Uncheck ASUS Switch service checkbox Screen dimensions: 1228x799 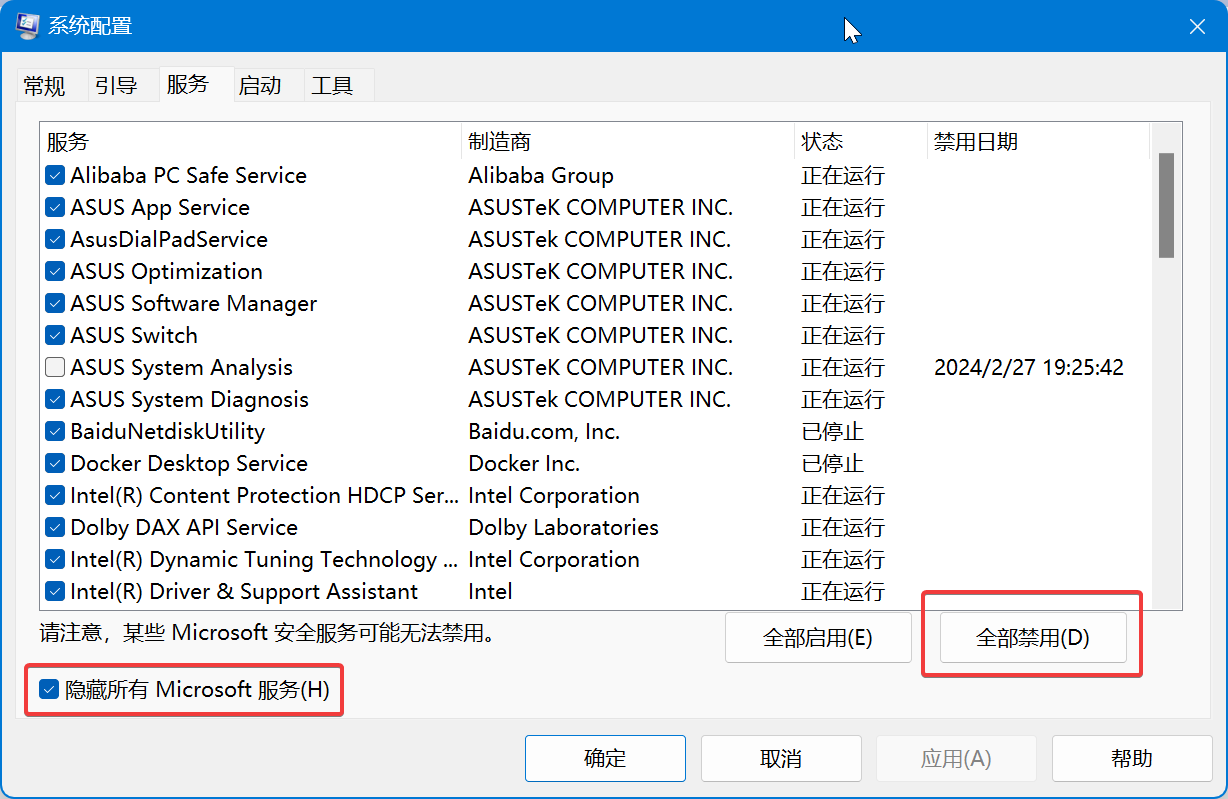pyautogui.click(x=55, y=336)
